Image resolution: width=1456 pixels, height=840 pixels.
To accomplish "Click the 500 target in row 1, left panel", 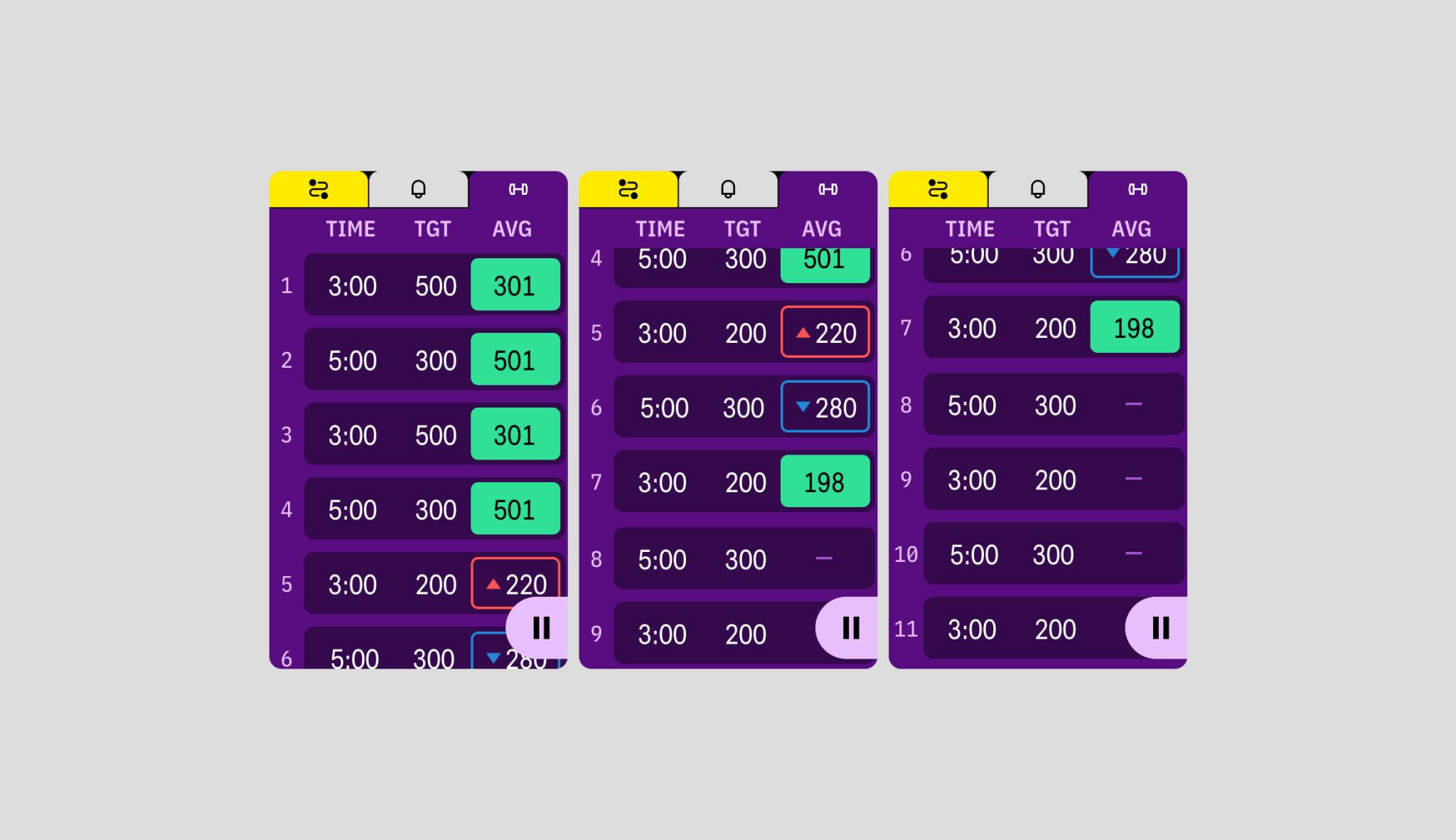I will 436,286.
